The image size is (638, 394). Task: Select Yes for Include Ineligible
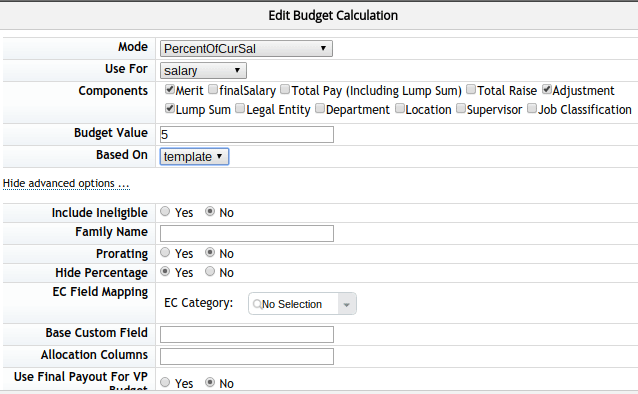pos(165,211)
